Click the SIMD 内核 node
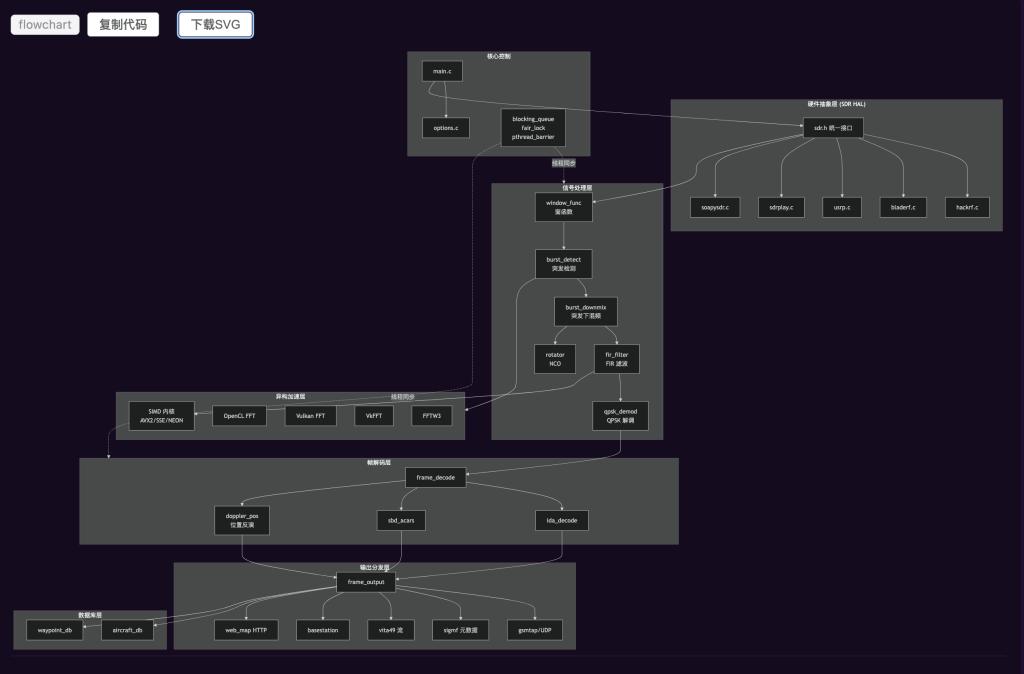This screenshot has width=1024, height=674. coord(161,416)
